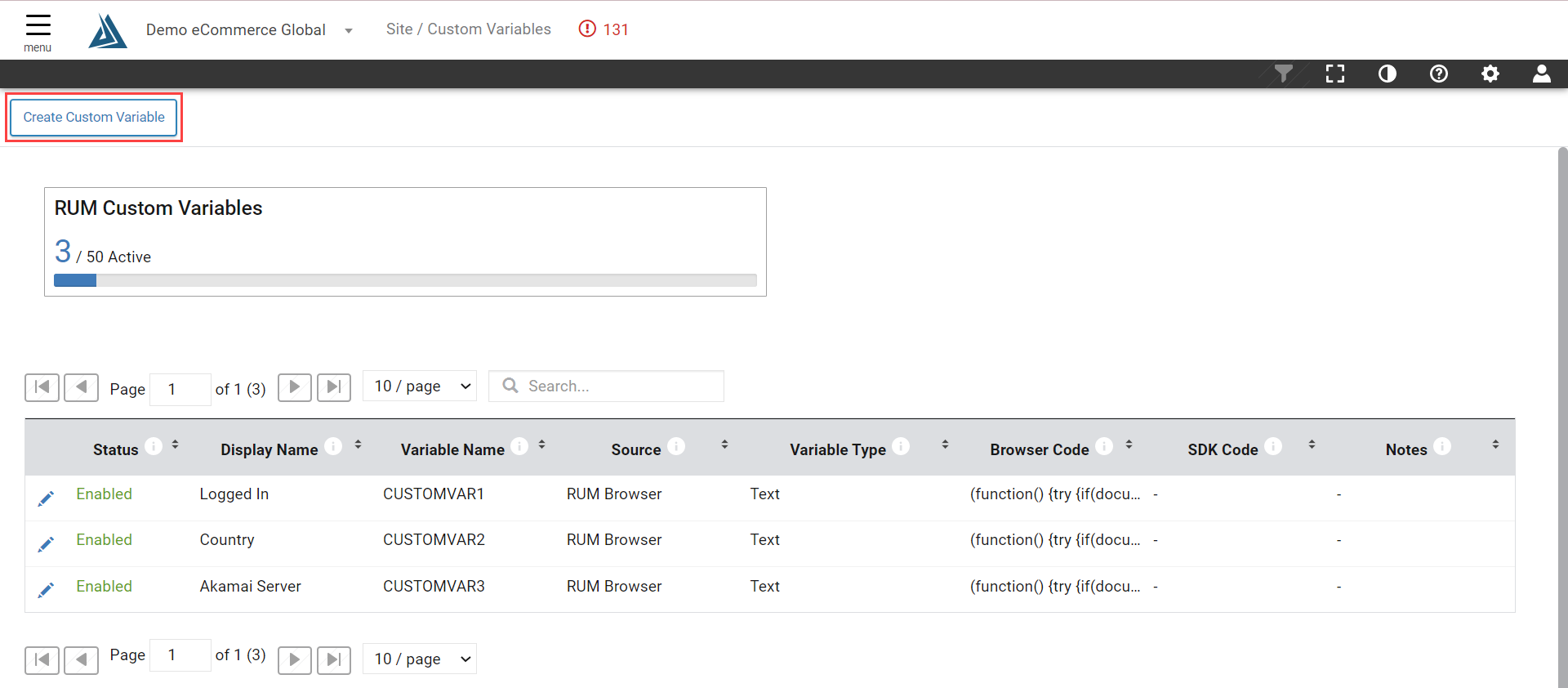Show info for Status column
The height and width of the screenshot is (688, 1568).
[x=154, y=446]
